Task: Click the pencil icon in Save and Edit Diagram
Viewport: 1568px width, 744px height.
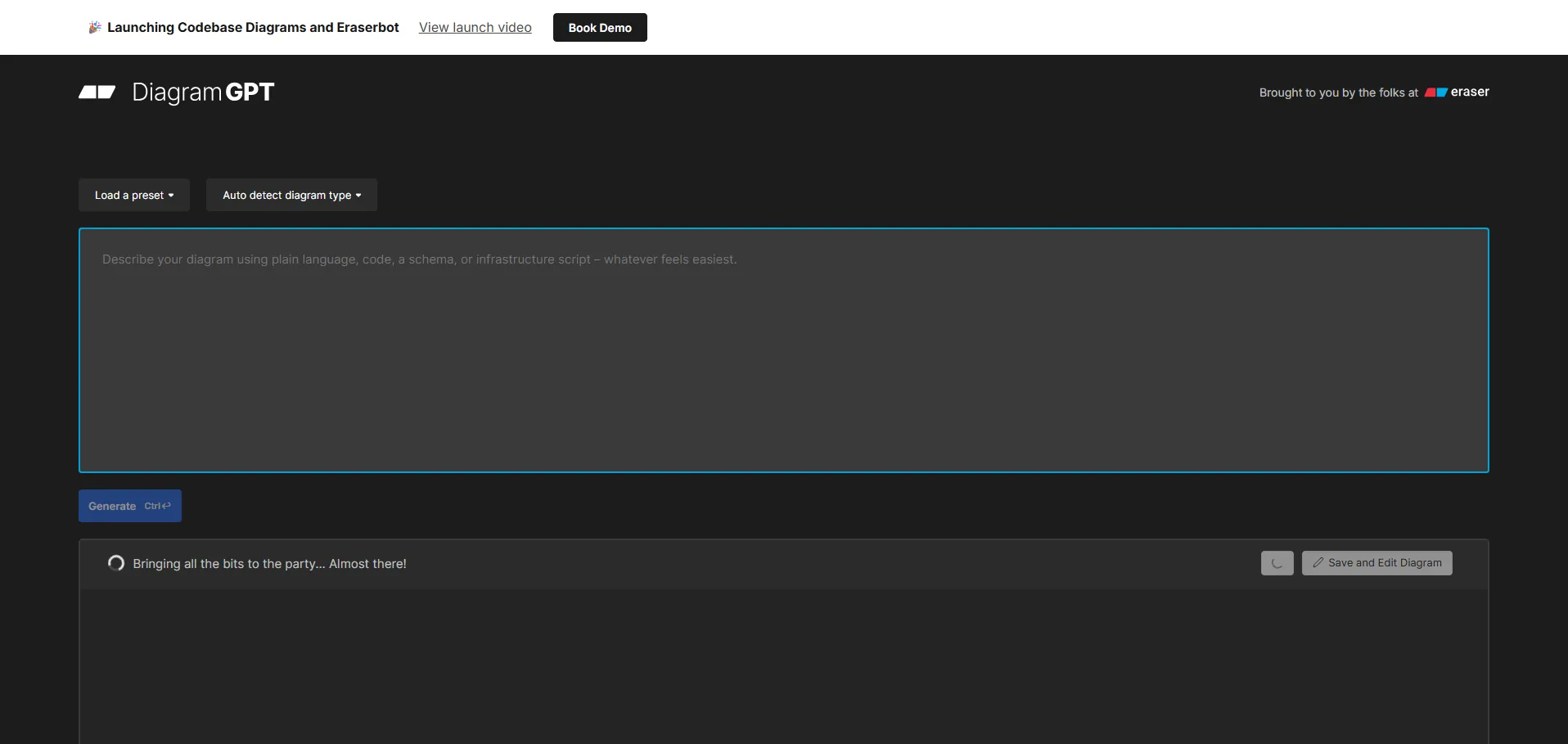Action: tap(1318, 563)
